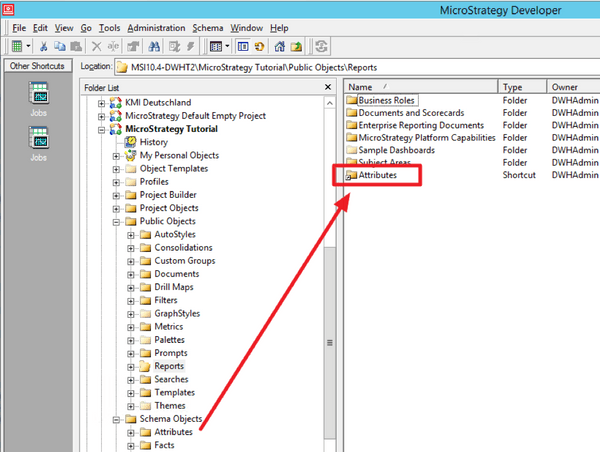Click the Up One Level folder icon

pos(296,46)
